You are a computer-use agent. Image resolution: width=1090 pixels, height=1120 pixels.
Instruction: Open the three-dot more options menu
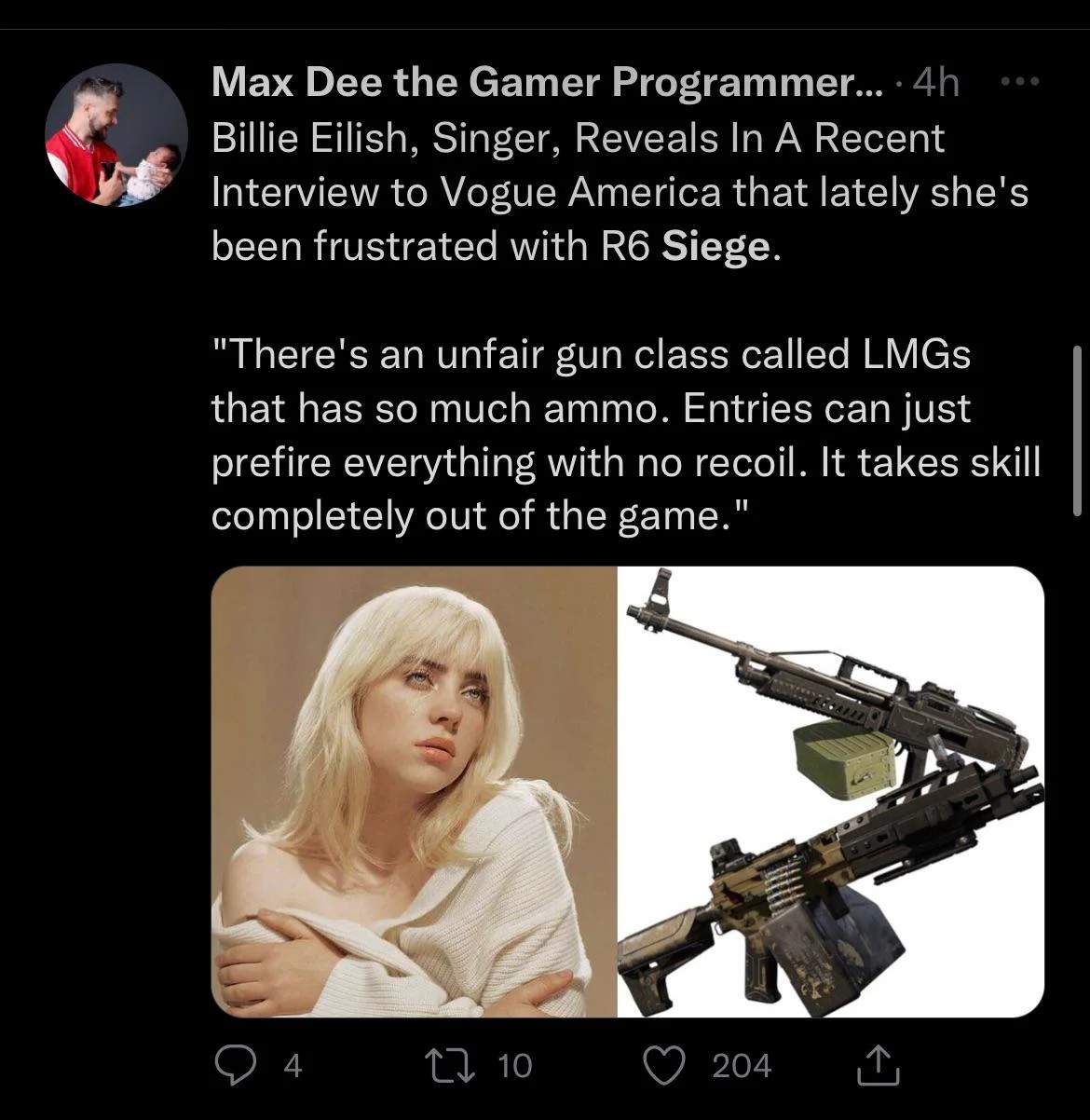(x=1019, y=83)
